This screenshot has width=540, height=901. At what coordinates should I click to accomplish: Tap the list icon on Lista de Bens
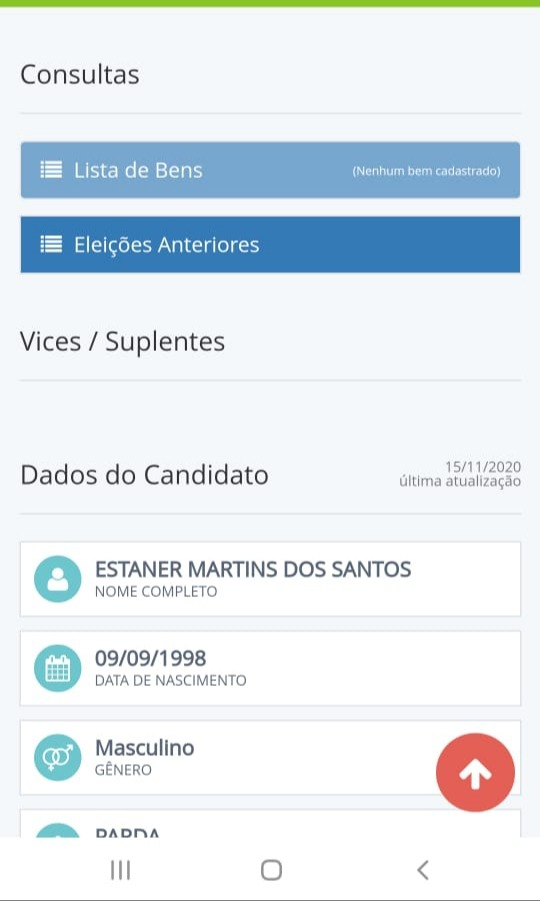[x=51, y=170]
